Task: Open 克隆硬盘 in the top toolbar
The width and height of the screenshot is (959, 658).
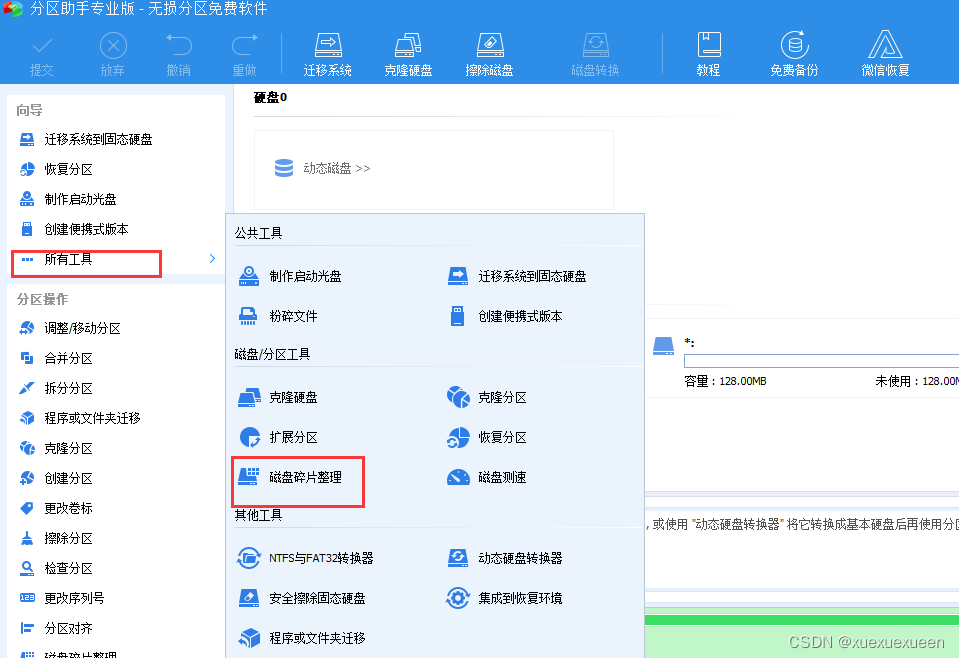Action: pos(408,56)
